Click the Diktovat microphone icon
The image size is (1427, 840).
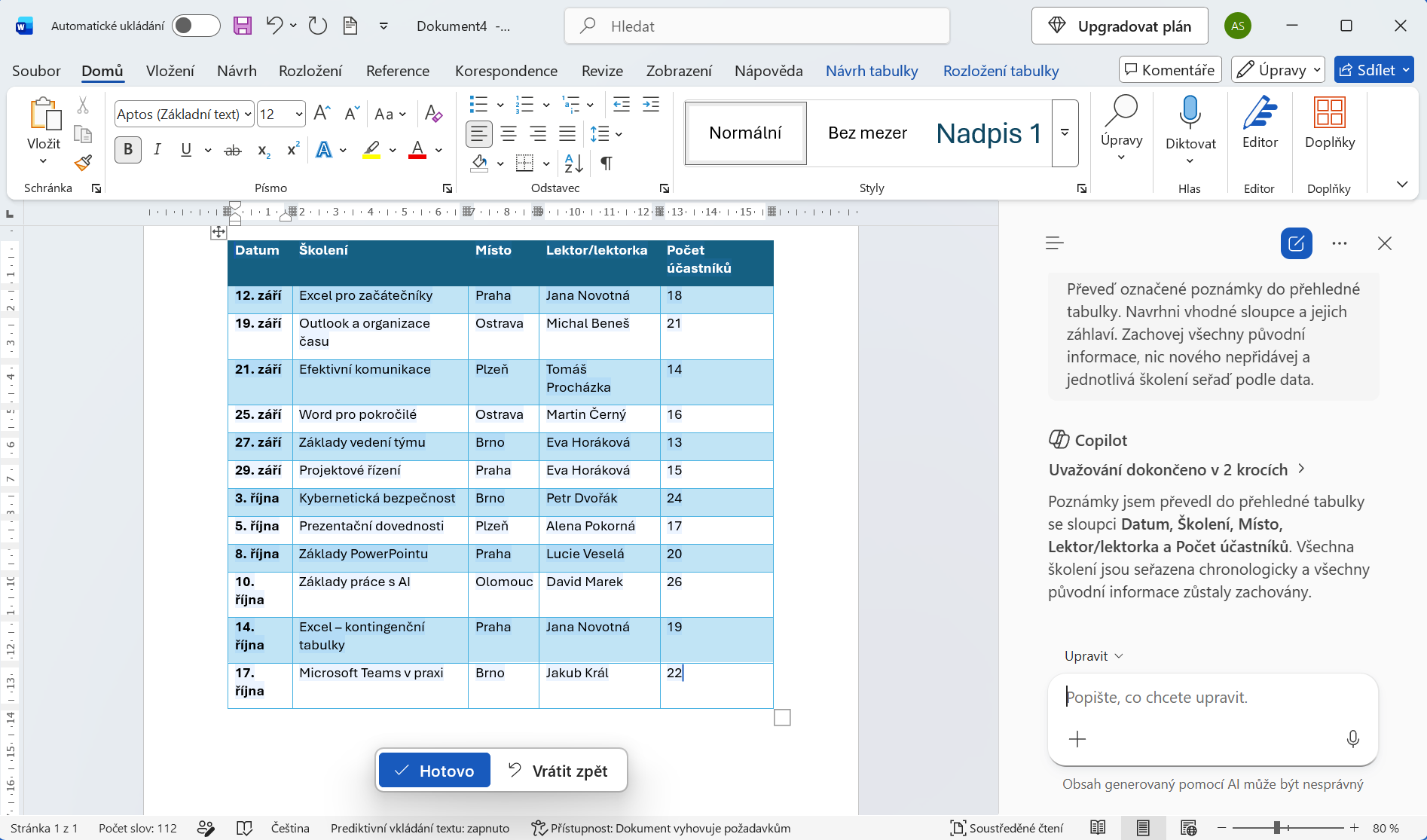[1190, 111]
